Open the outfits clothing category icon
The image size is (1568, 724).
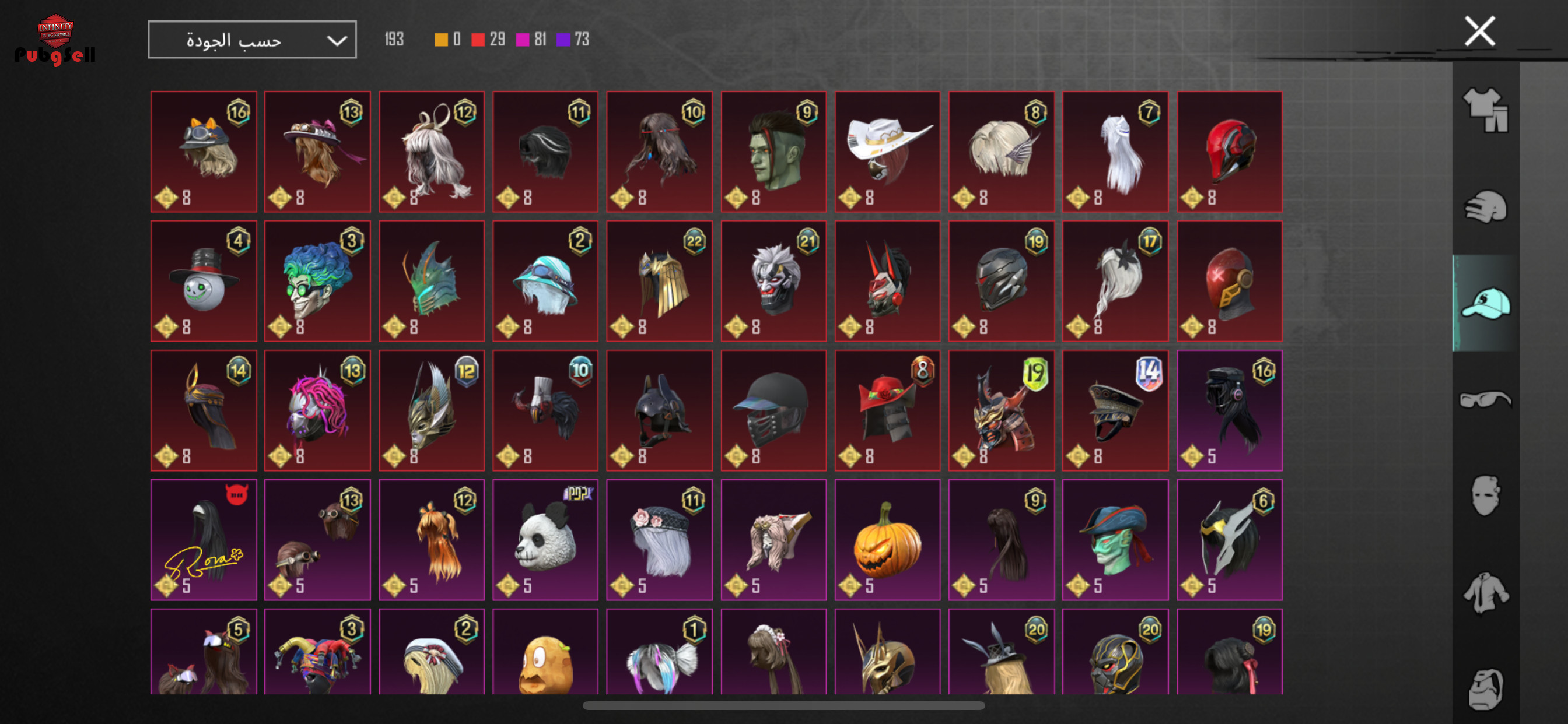tap(1486, 110)
